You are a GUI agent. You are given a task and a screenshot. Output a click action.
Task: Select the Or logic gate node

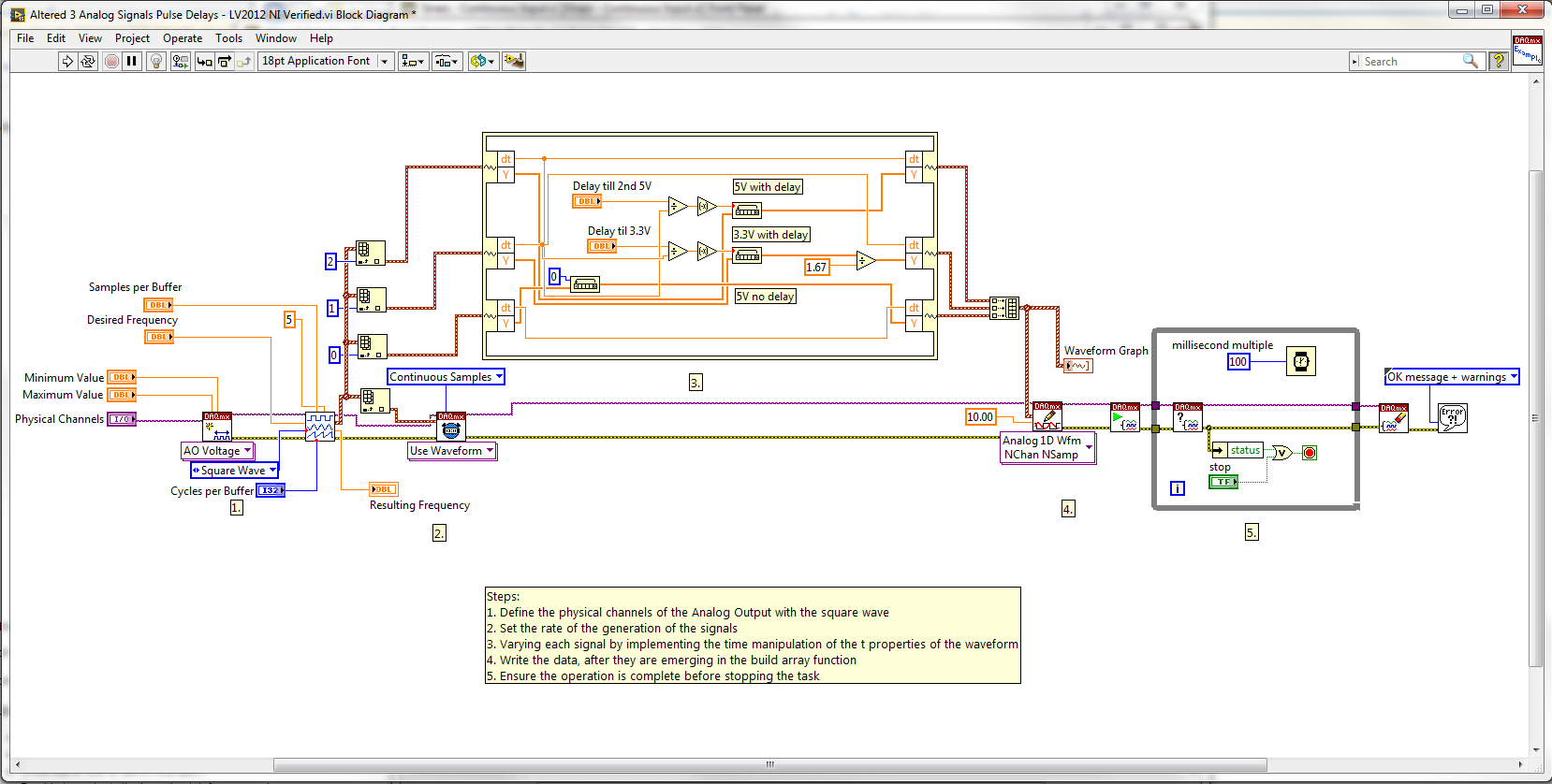[1281, 453]
